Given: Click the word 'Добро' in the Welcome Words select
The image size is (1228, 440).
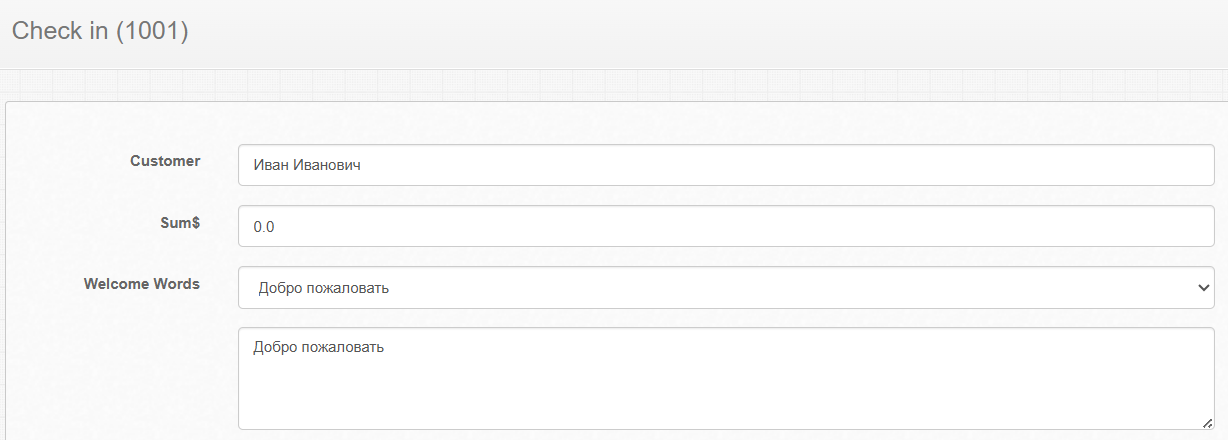Looking at the screenshot, I should [277, 289].
